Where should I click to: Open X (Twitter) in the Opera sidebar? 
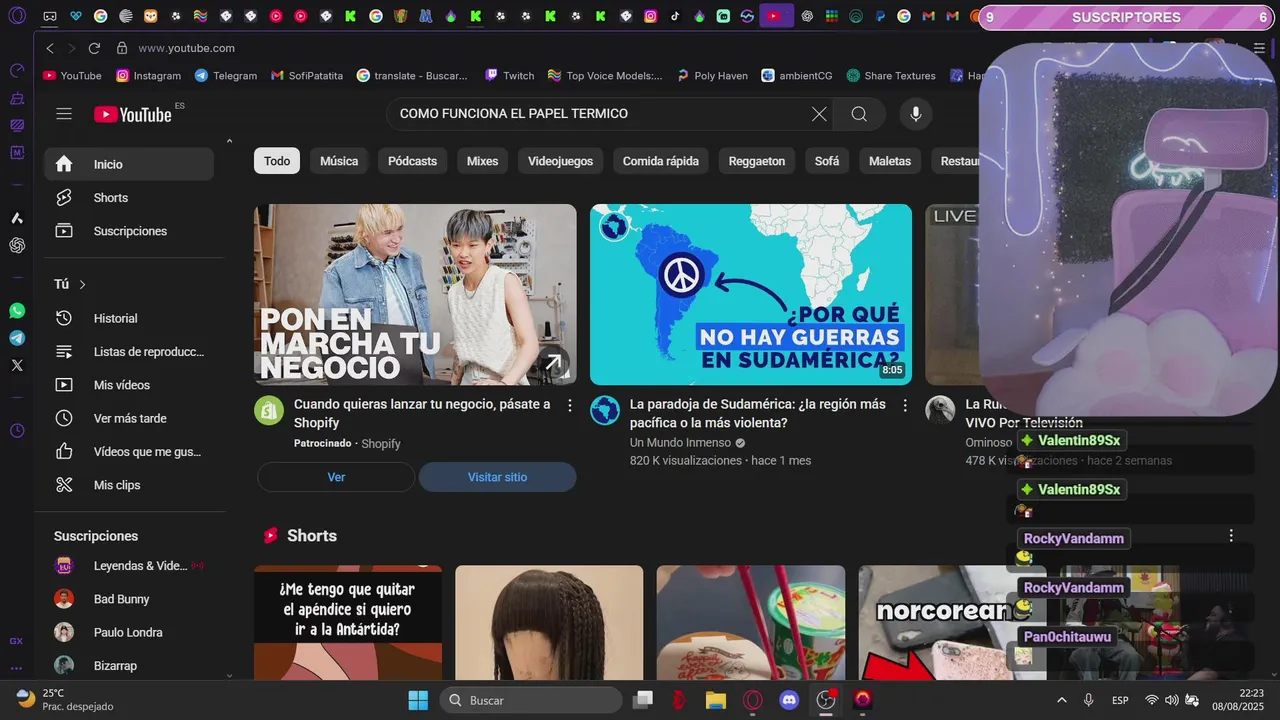17,365
